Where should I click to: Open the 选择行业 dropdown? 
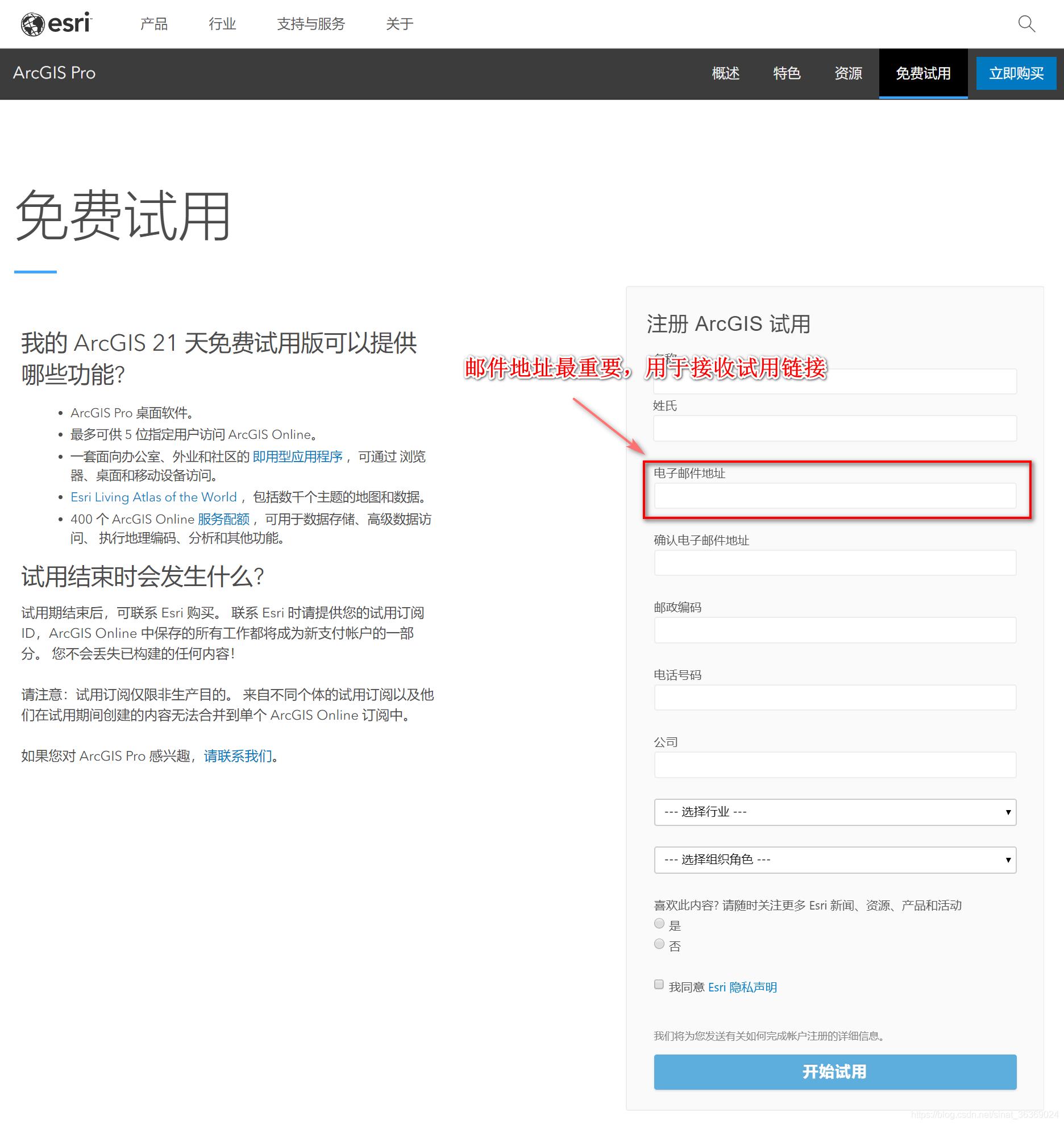click(834, 812)
